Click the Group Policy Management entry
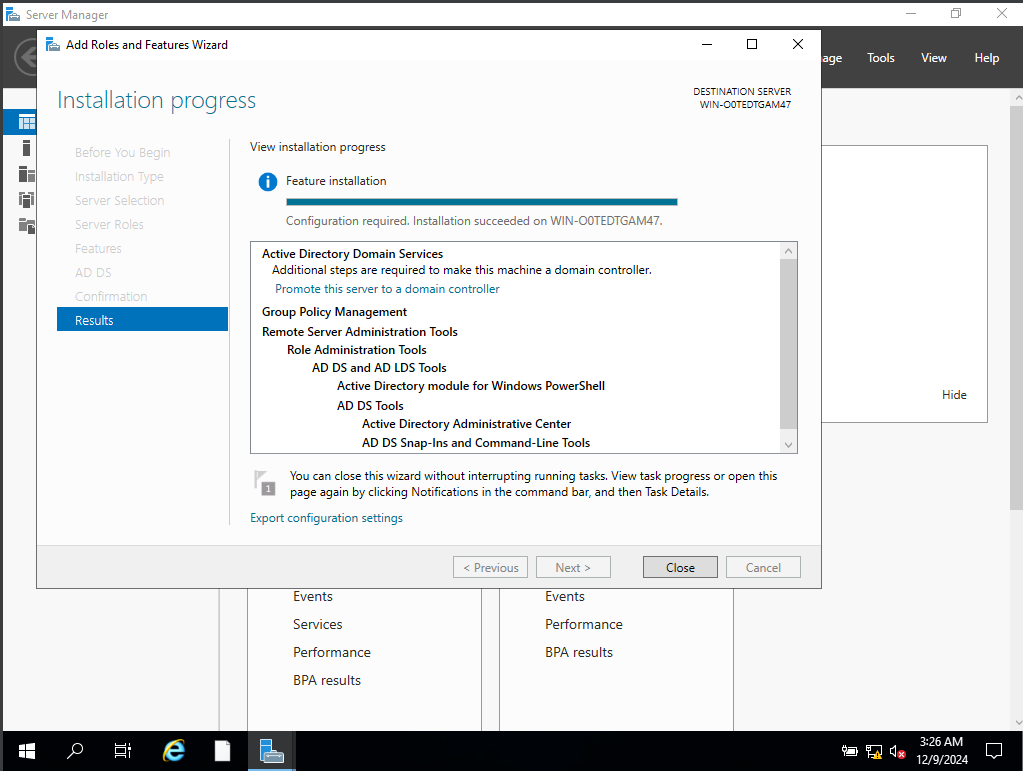 (x=334, y=312)
